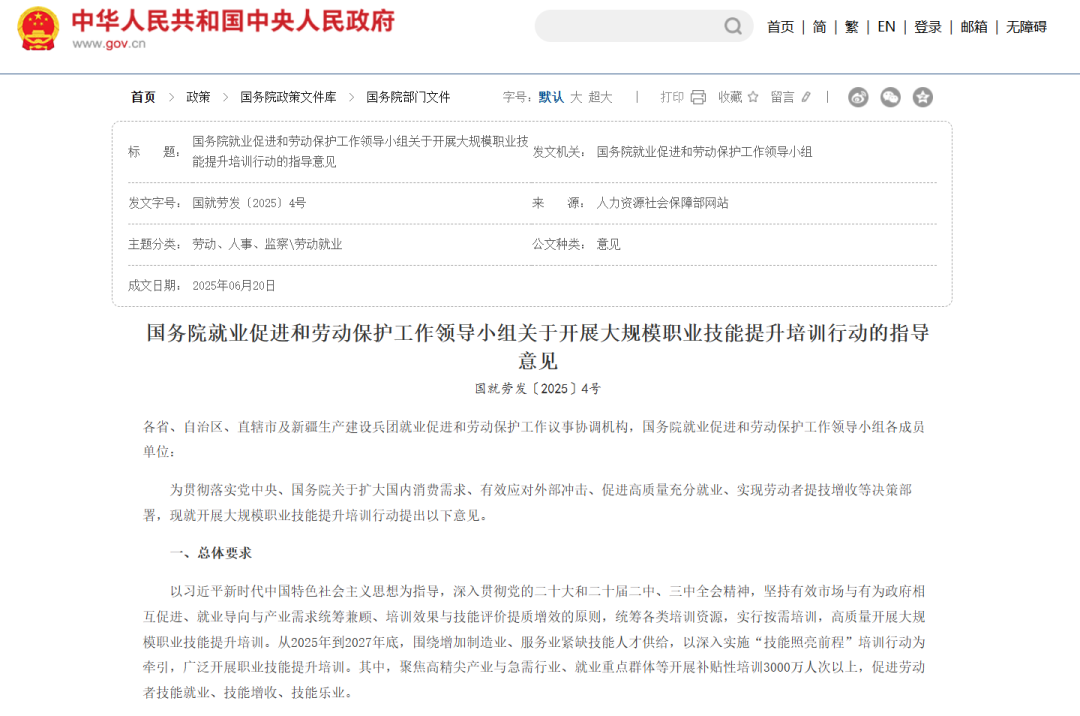Select 默认 font size
This screenshot has width=1080, height=716.
point(551,97)
